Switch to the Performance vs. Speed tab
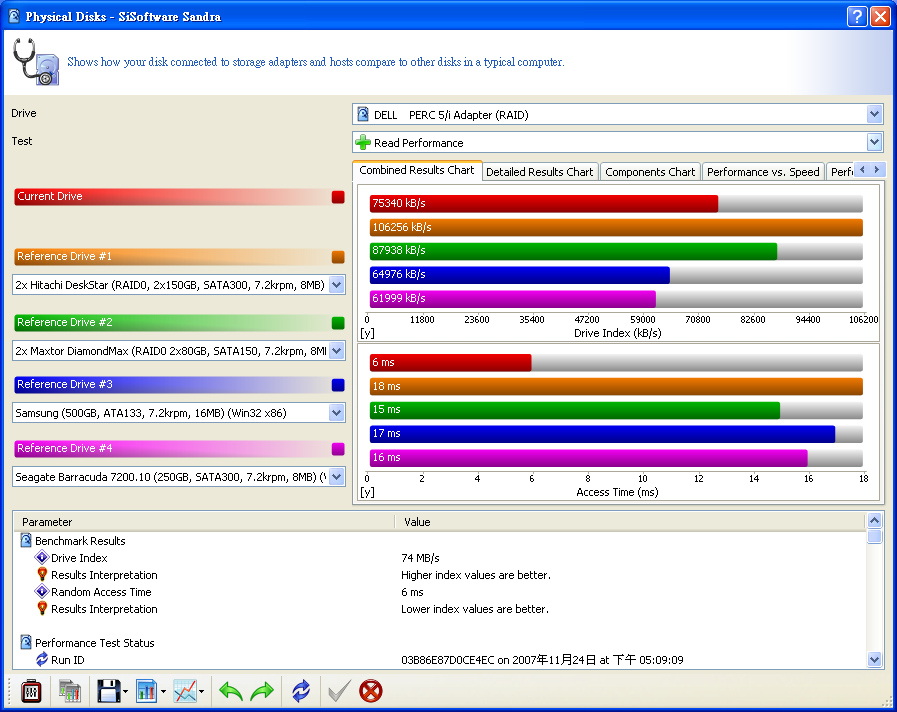This screenshot has height=712, width=897. pyautogui.click(x=763, y=172)
